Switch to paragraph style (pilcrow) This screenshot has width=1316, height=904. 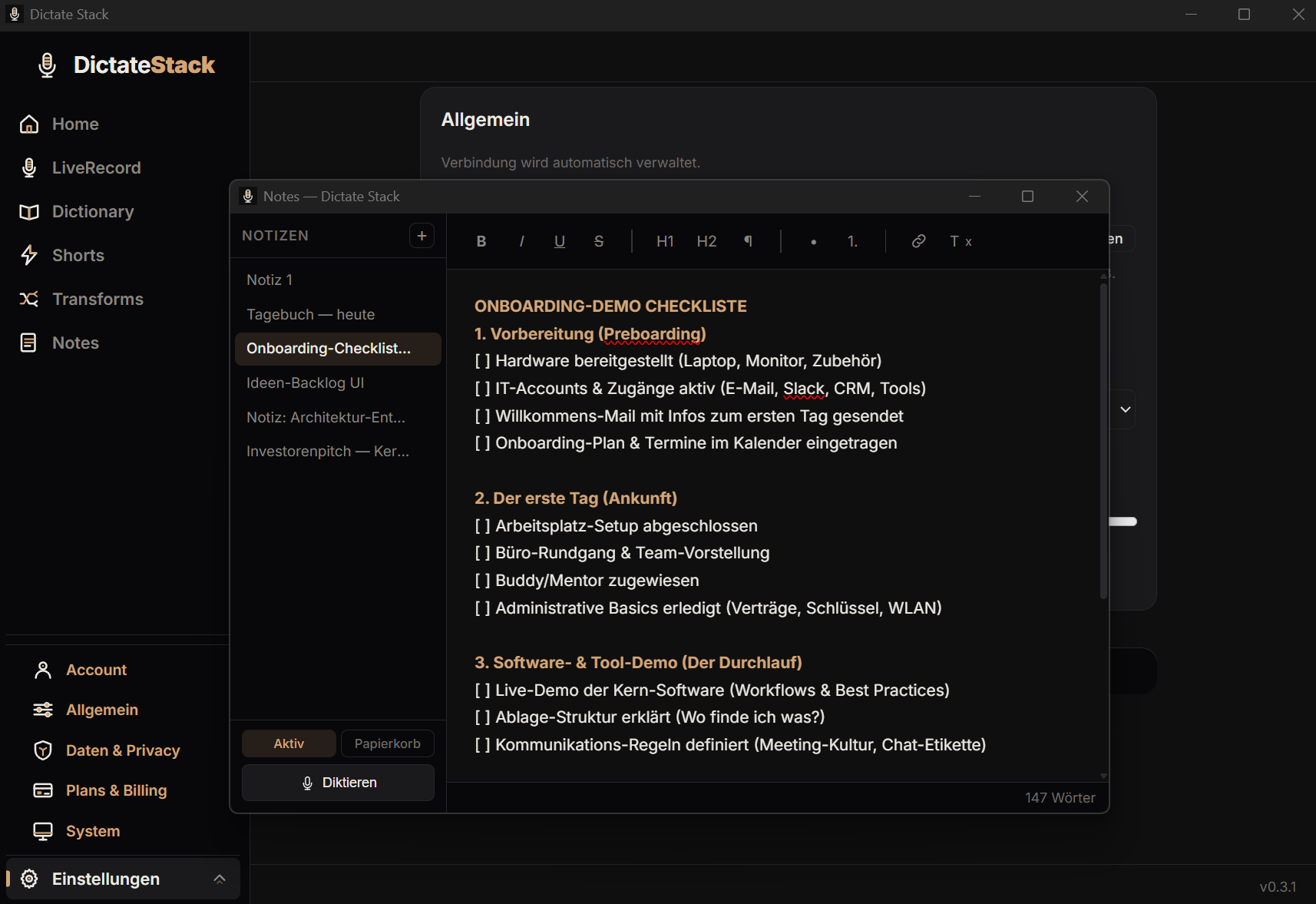pyautogui.click(x=748, y=241)
